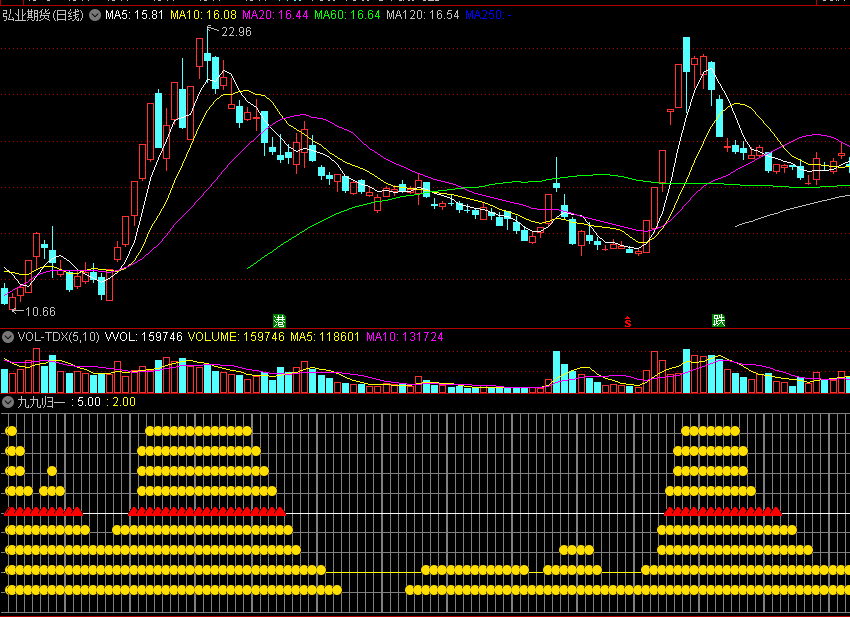The height and width of the screenshot is (617, 850).
Task: Click the volume MA10: 131724 value
Action: (405, 337)
